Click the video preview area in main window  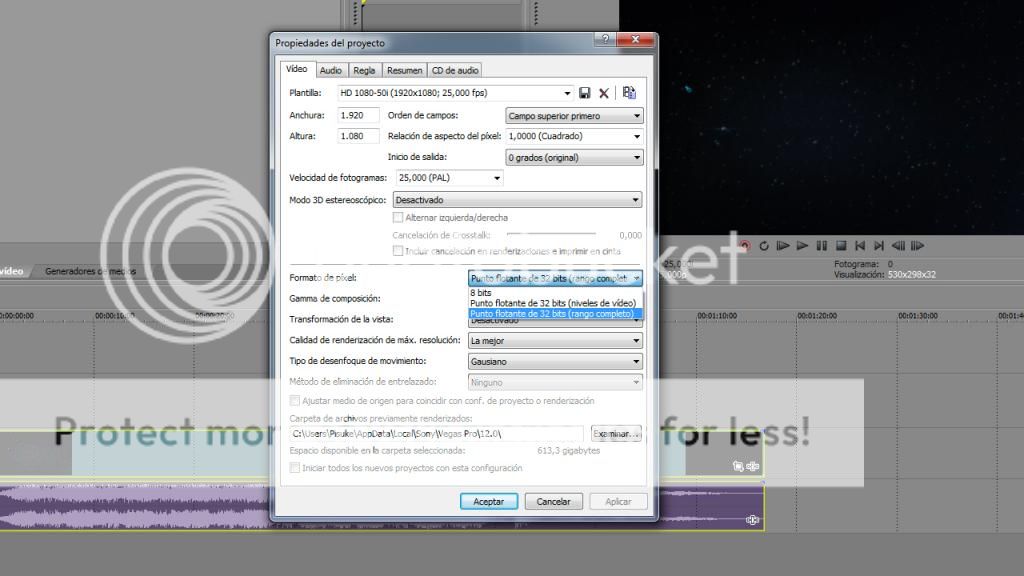(822, 118)
